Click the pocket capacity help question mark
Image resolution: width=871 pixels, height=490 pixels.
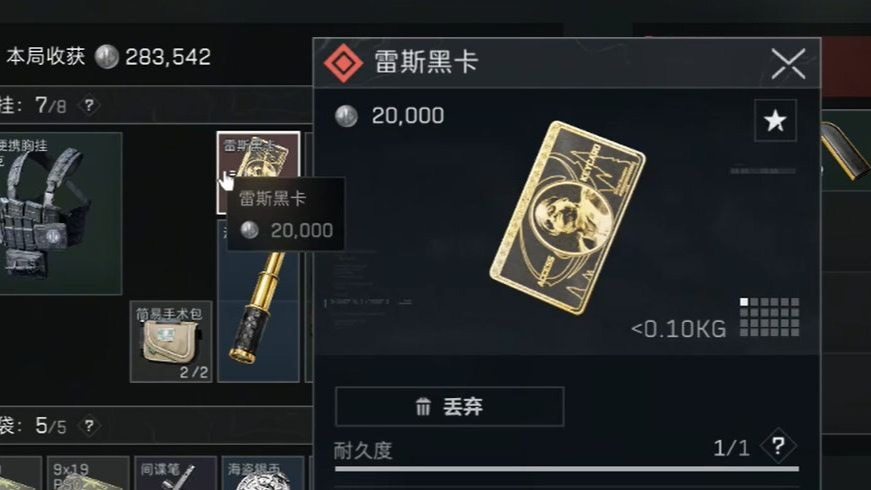click(x=89, y=426)
